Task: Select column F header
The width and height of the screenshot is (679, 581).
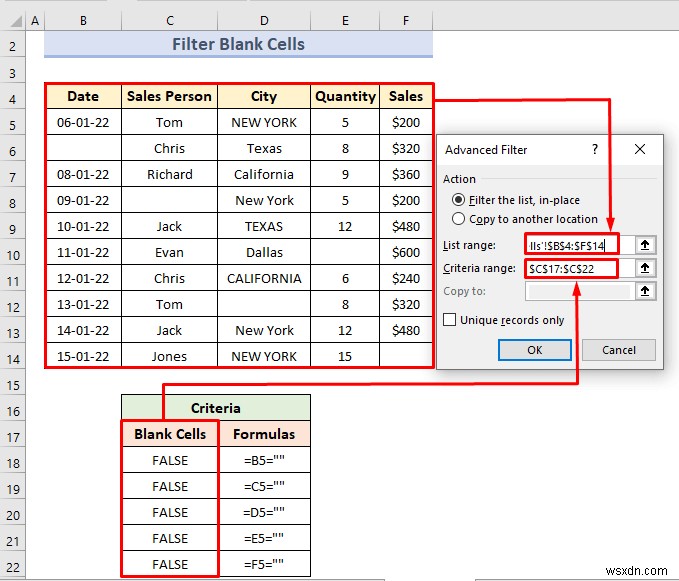Action: coord(406,21)
